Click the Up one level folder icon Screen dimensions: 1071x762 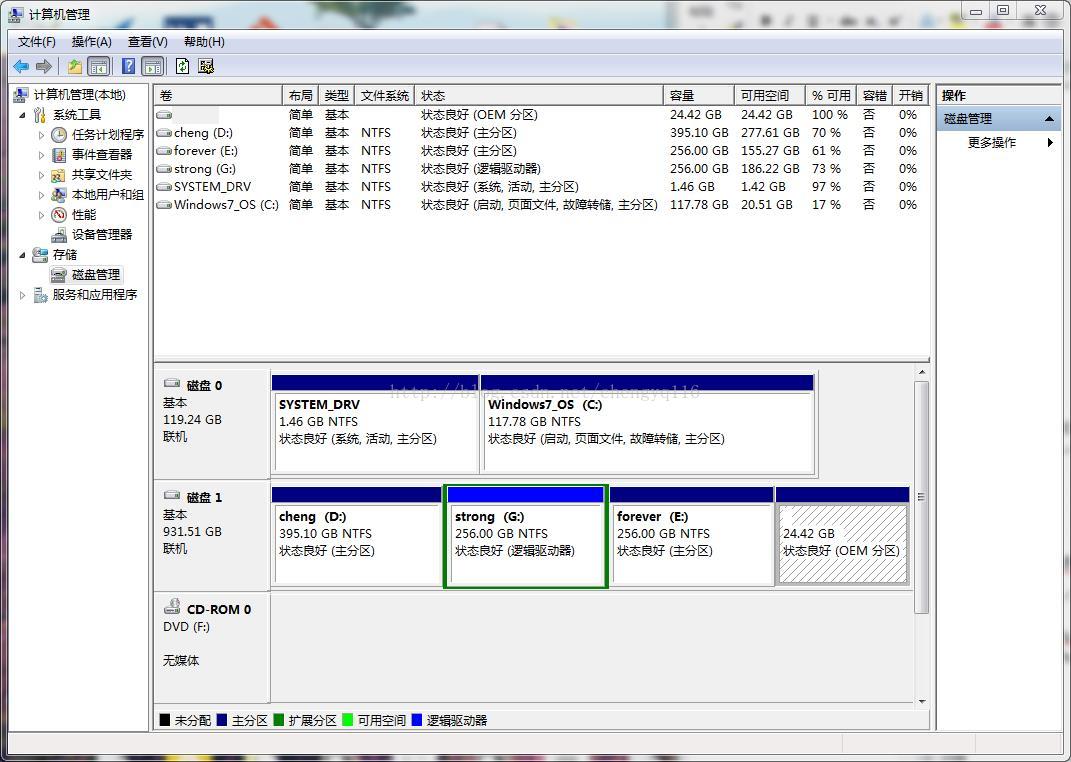[74, 66]
